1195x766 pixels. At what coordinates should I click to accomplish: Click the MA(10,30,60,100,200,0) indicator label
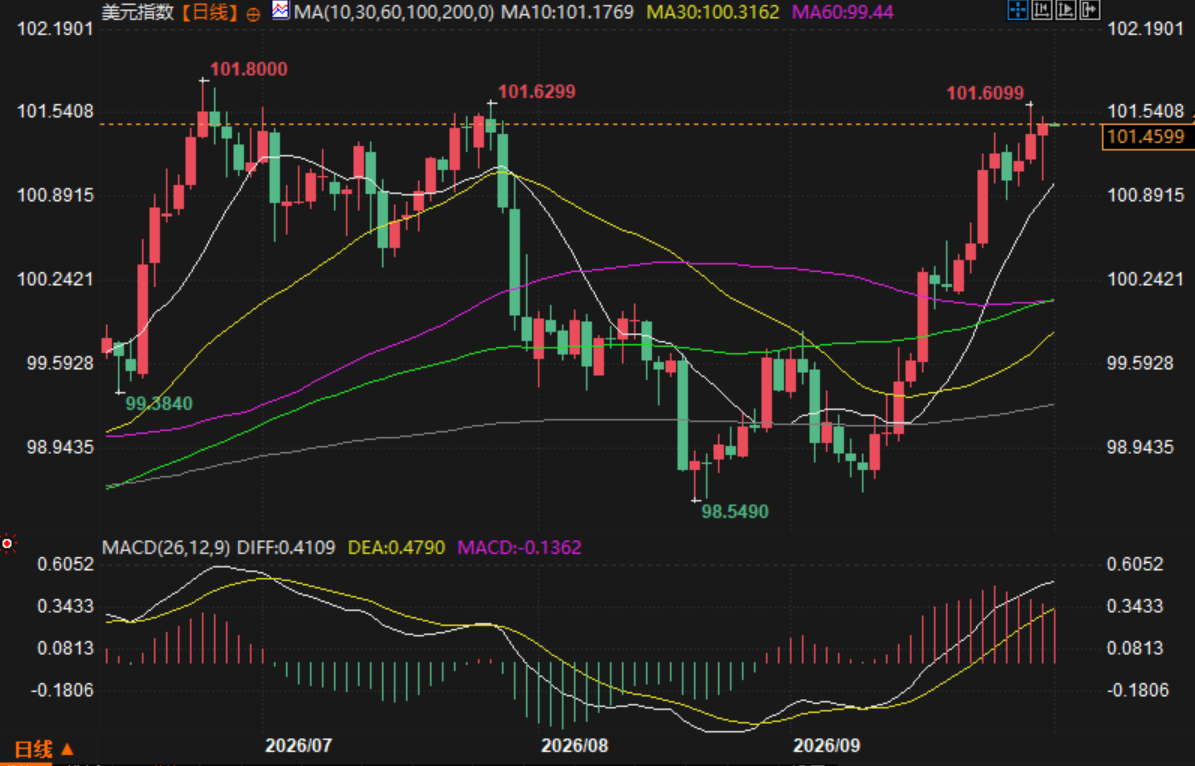[x=393, y=12]
